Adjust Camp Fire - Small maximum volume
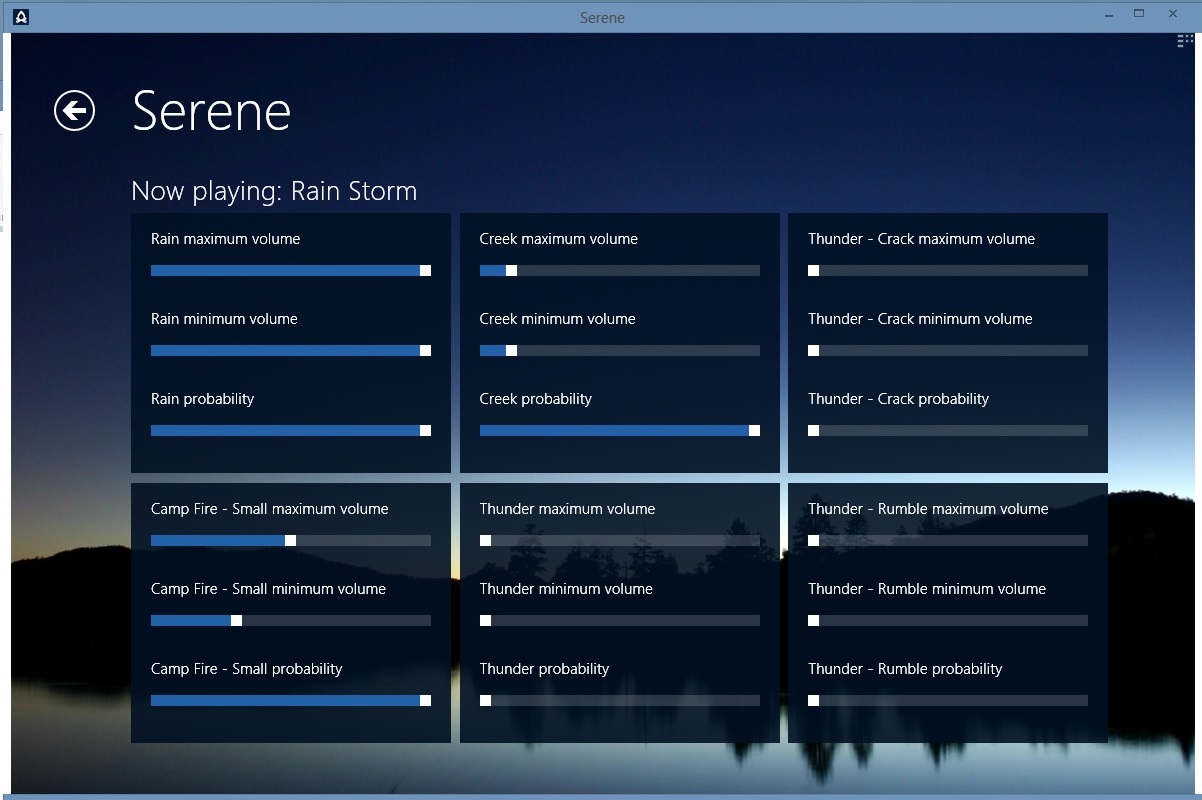This screenshot has height=800, width=1202. pyautogui.click(x=290, y=540)
